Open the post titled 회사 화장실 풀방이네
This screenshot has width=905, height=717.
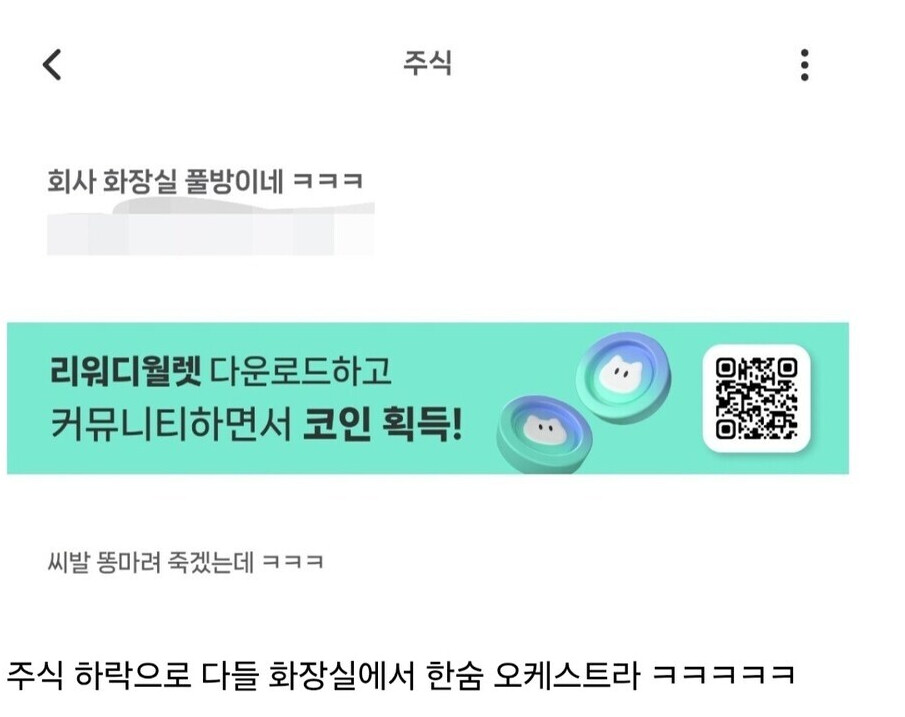205,181
